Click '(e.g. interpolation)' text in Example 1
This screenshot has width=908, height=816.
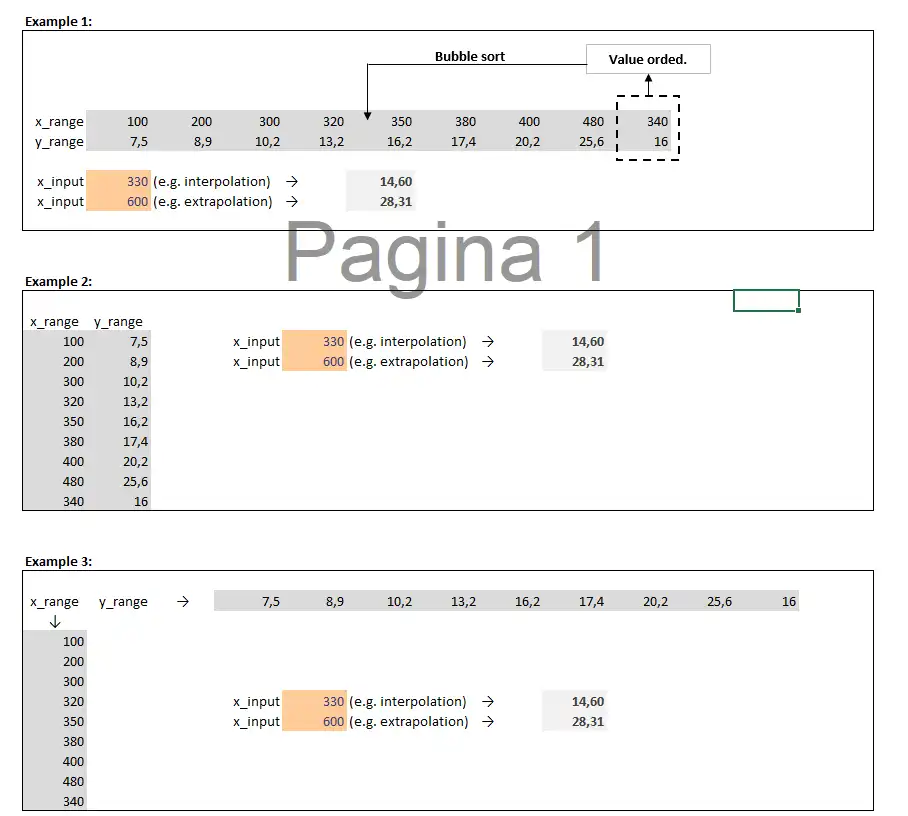click(212, 181)
